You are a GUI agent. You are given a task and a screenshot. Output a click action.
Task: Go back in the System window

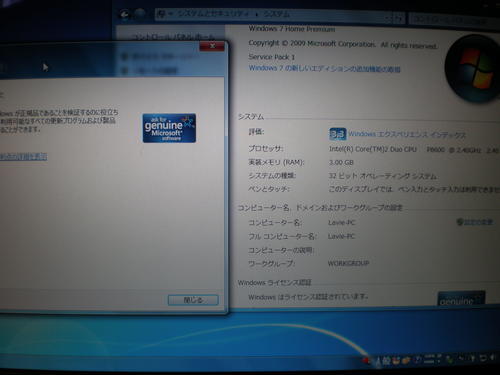pos(125,14)
